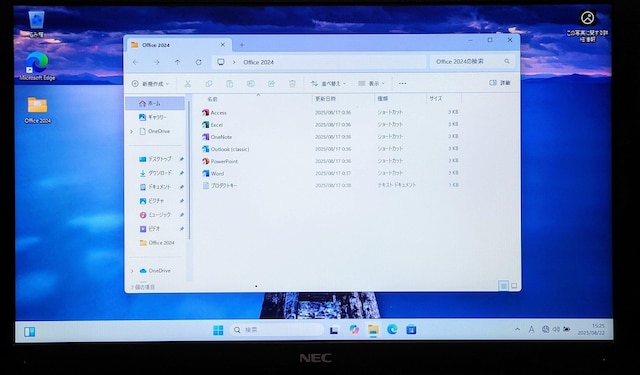The height and width of the screenshot is (375, 640).
Task: Select the Word shortcut icon
Action: tap(206, 173)
